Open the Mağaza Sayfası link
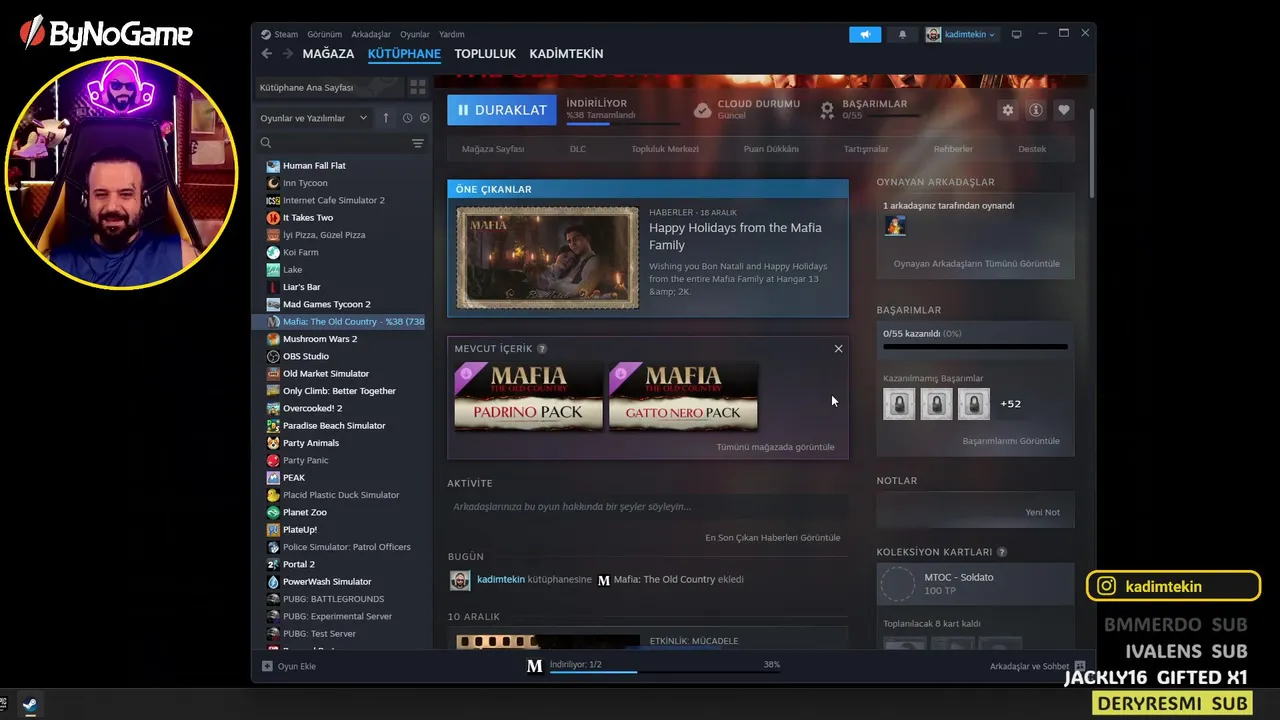The image size is (1280, 720). tap(493, 149)
